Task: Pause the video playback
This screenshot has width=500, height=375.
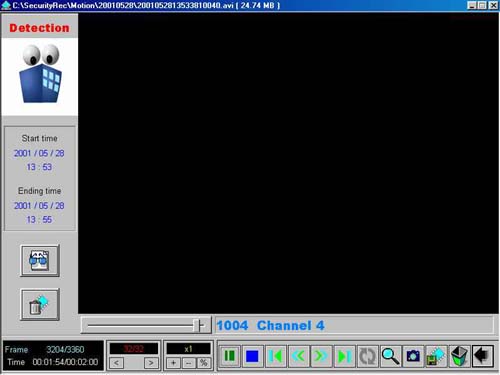Action: click(230, 356)
